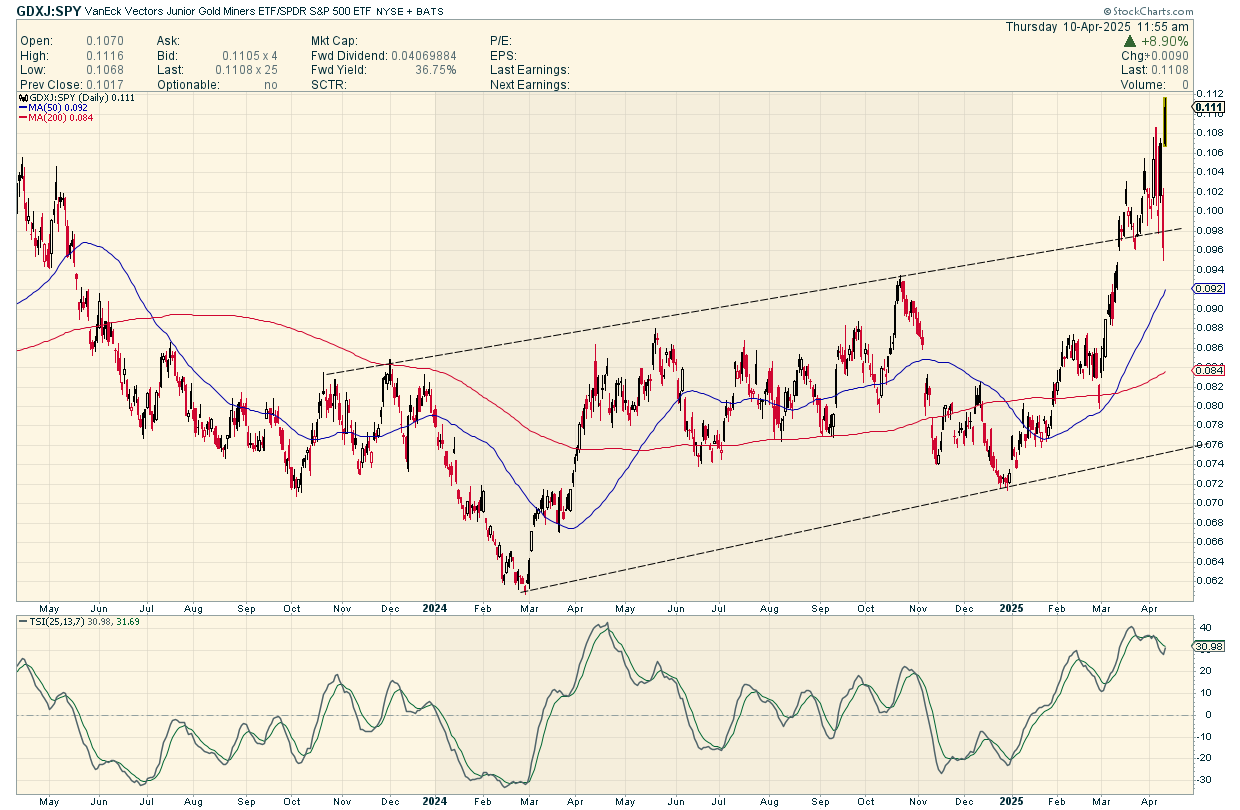
Task: Click the 0.066 price axis label
Action: 1211,542
